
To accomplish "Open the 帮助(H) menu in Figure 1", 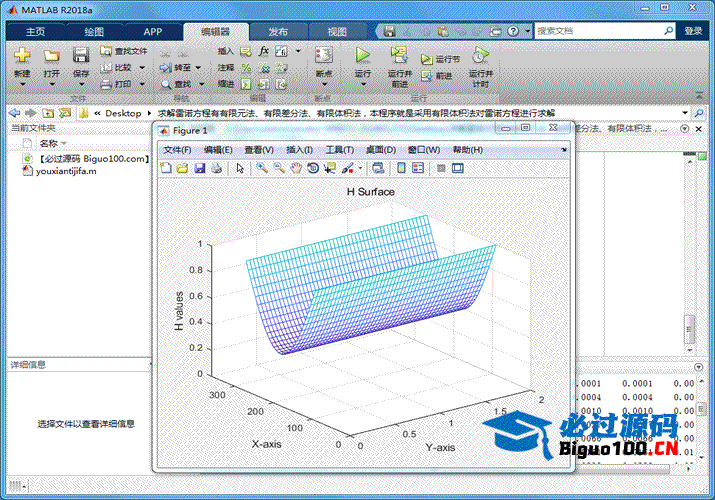I will pos(467,150).
